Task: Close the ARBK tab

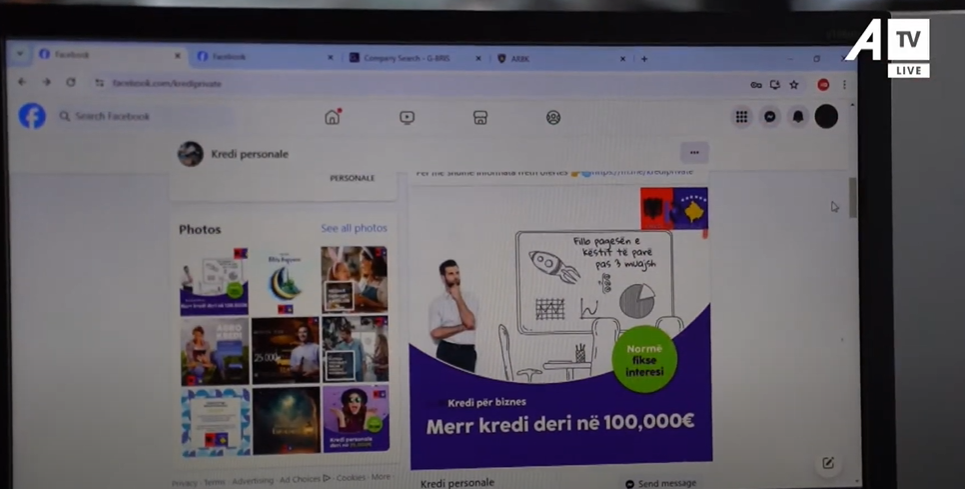Action: (622, 59)
